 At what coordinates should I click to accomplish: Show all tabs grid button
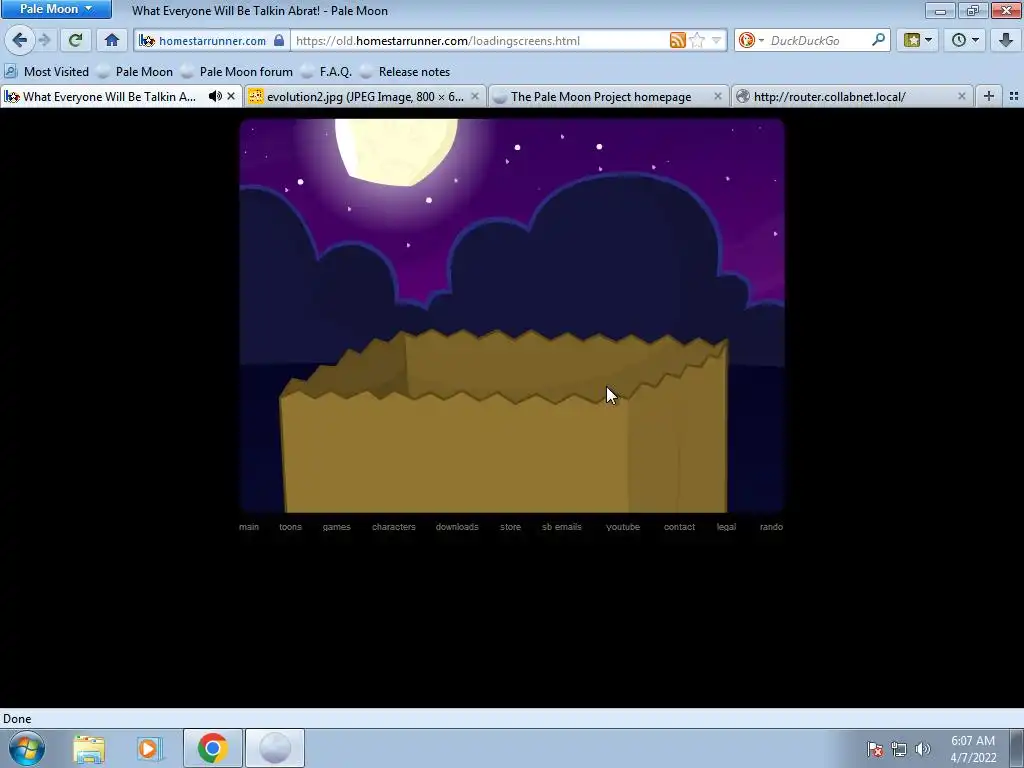(x=1014, y=97)
